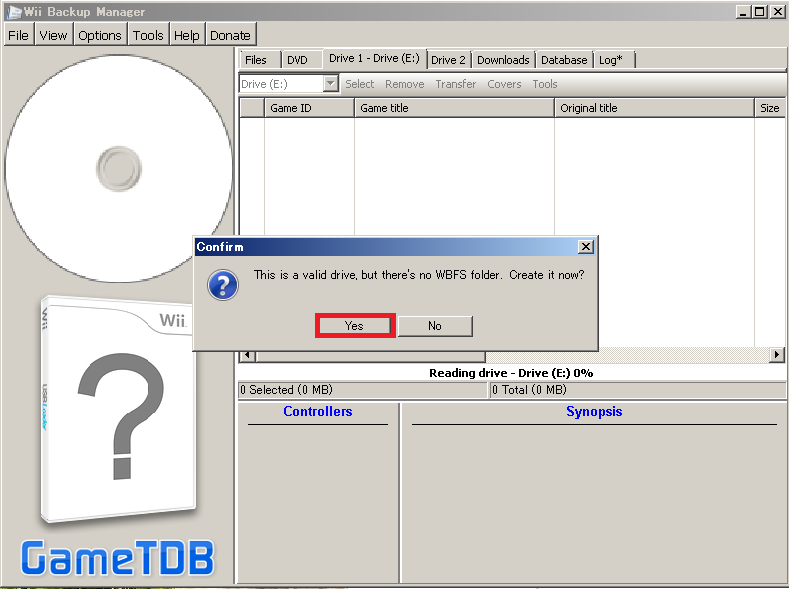Click the Controllers heading
The width and height of the screenshot is (789, 589).
318,411
